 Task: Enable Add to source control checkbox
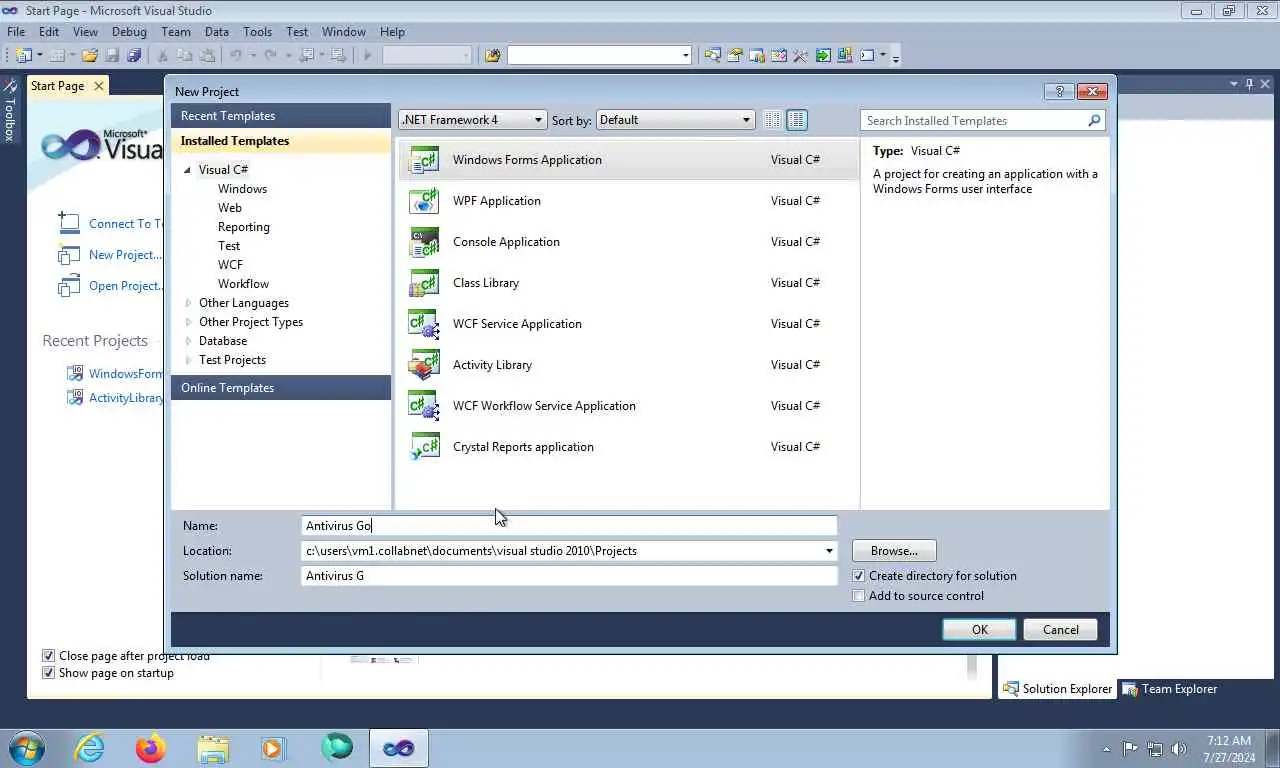(858, 596)
